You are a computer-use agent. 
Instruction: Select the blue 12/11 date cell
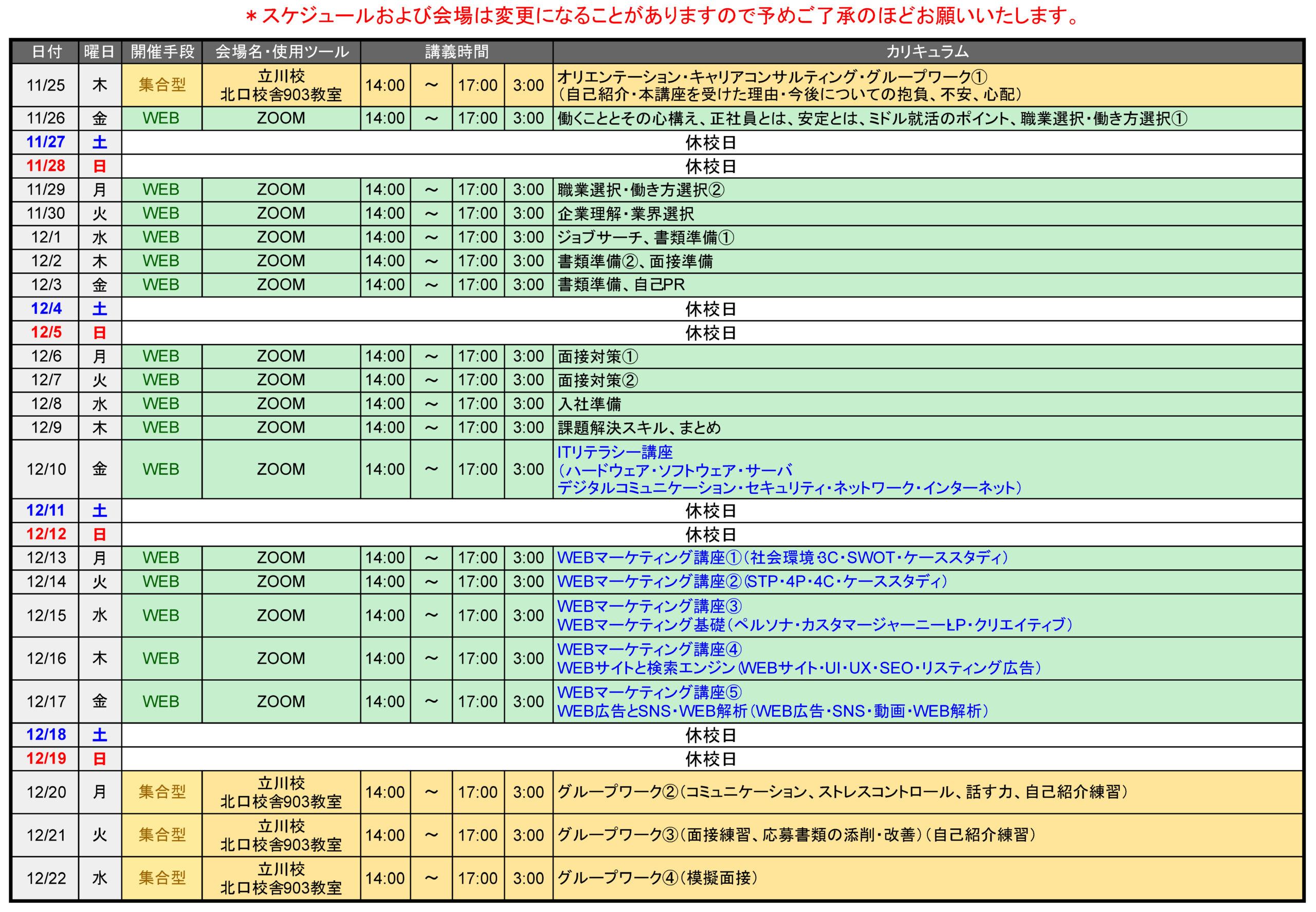[x=46, y=511]
